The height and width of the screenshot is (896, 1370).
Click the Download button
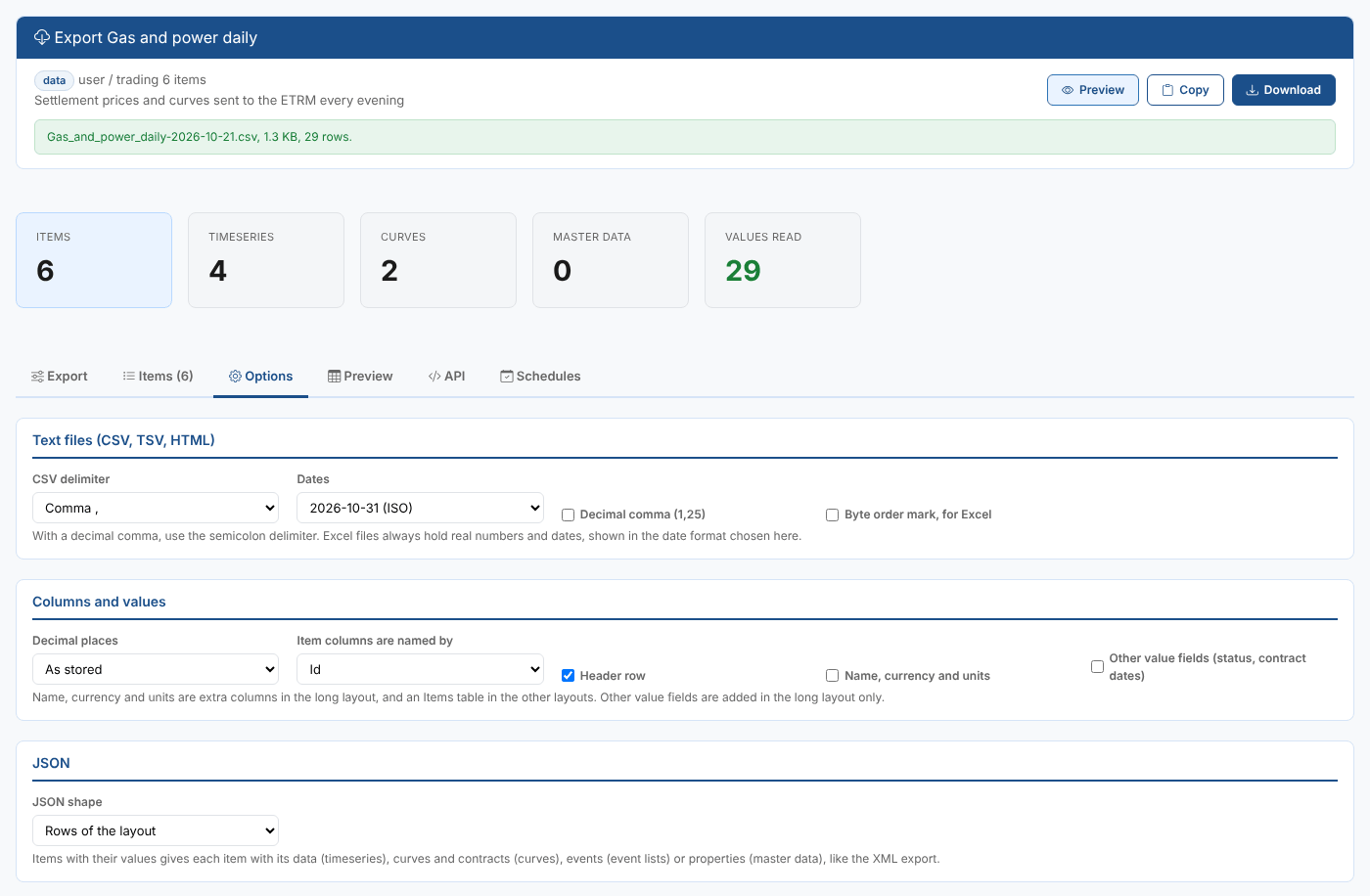pos(1284,90)
